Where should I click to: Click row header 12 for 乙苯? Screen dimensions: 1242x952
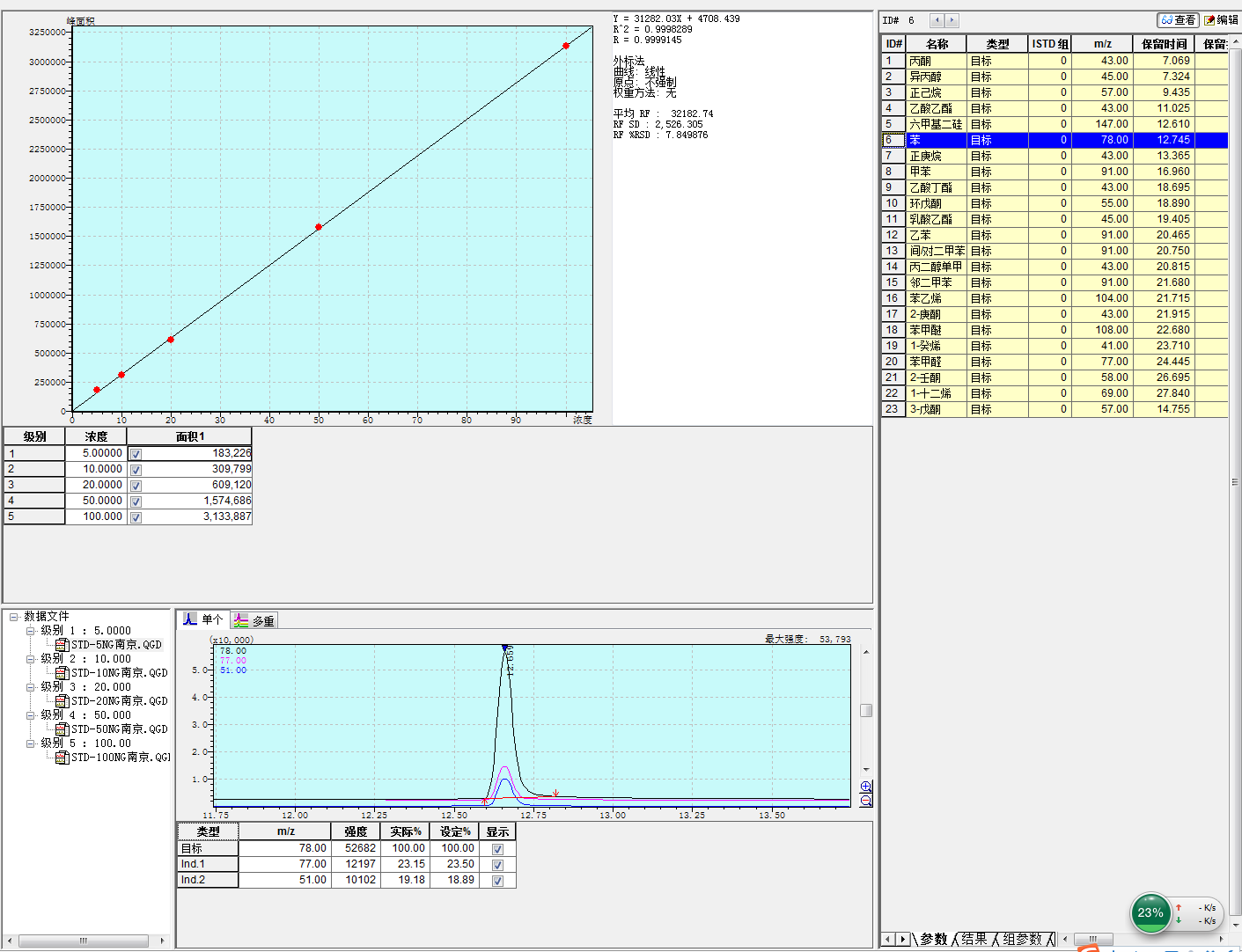893,235
